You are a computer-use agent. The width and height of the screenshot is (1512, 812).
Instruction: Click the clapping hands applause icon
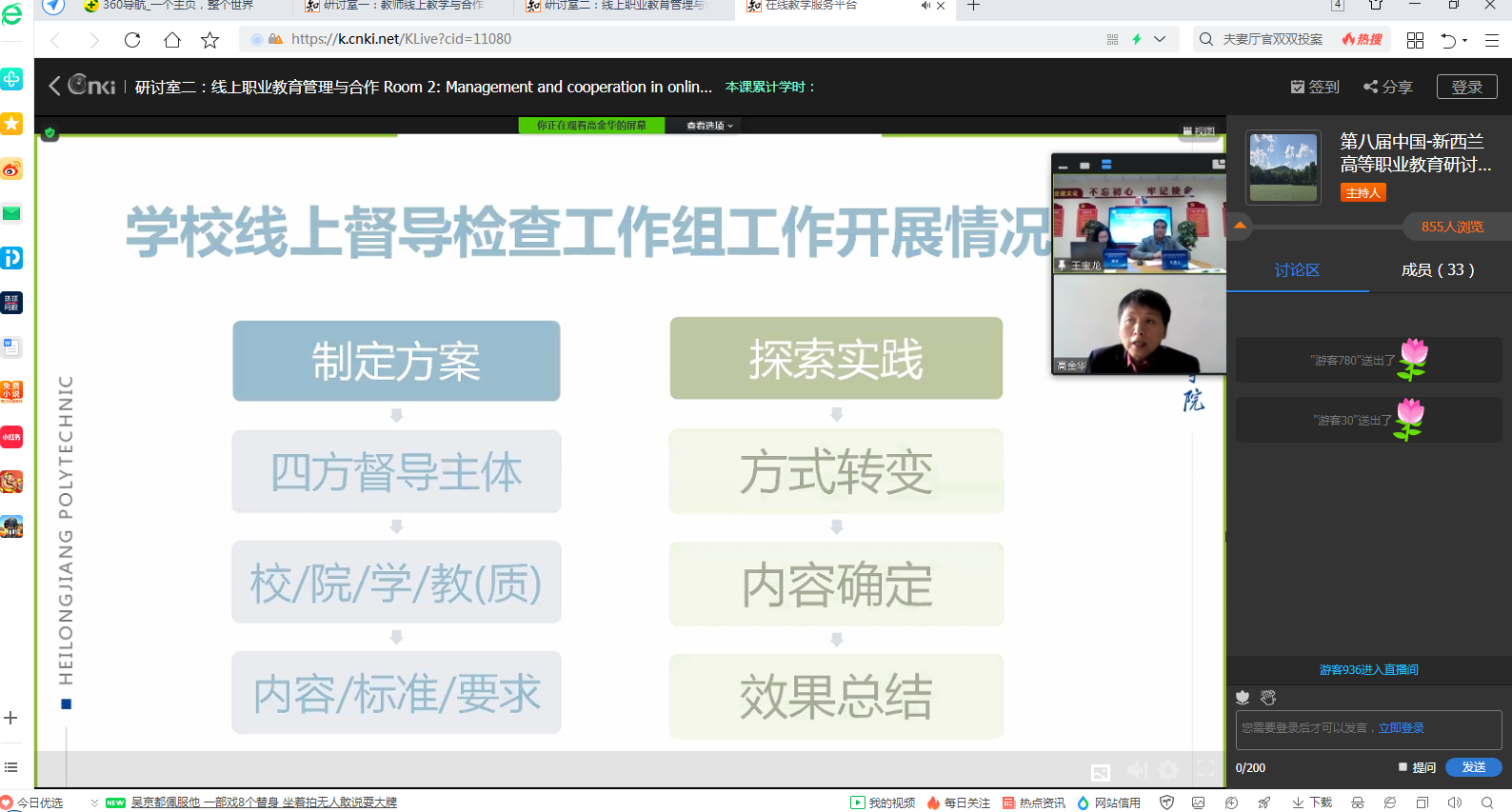[1268, 698]
